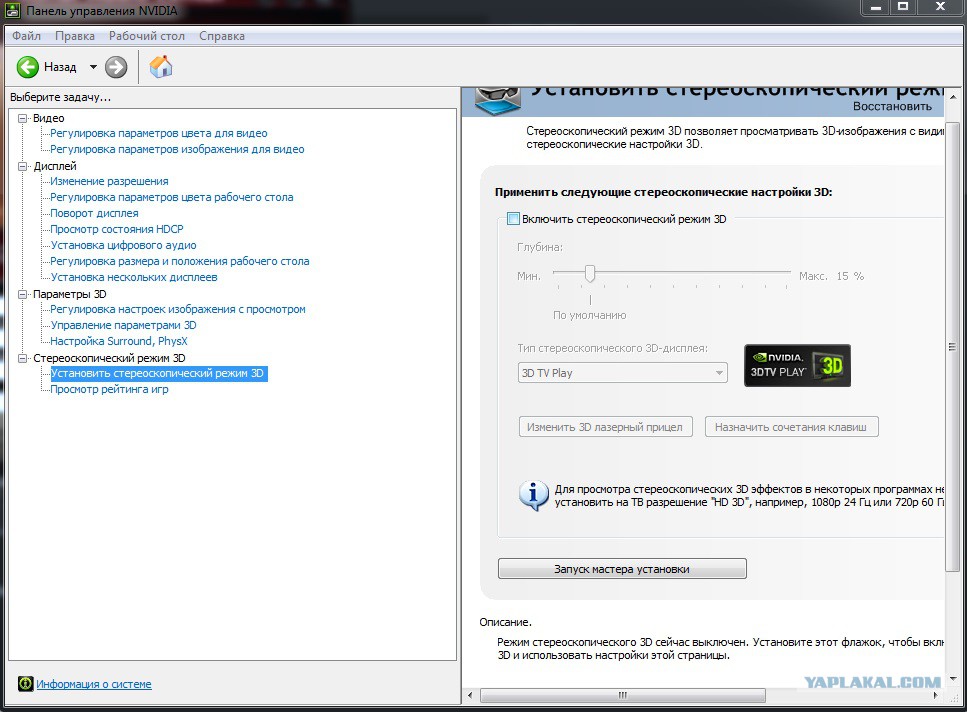
Task: Click the info bubble icon
Action: 533,495
